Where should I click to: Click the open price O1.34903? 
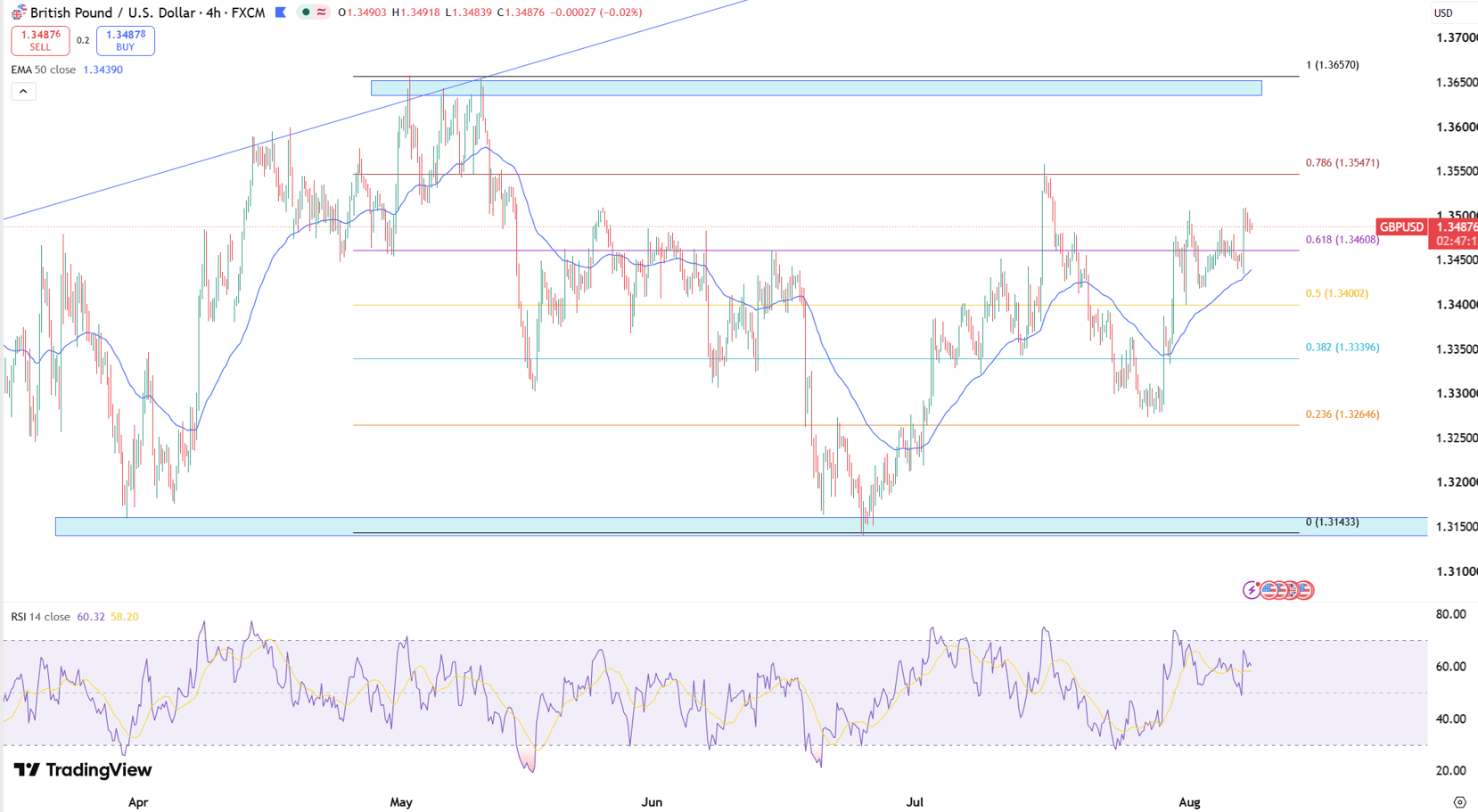[x=363, y=12]
